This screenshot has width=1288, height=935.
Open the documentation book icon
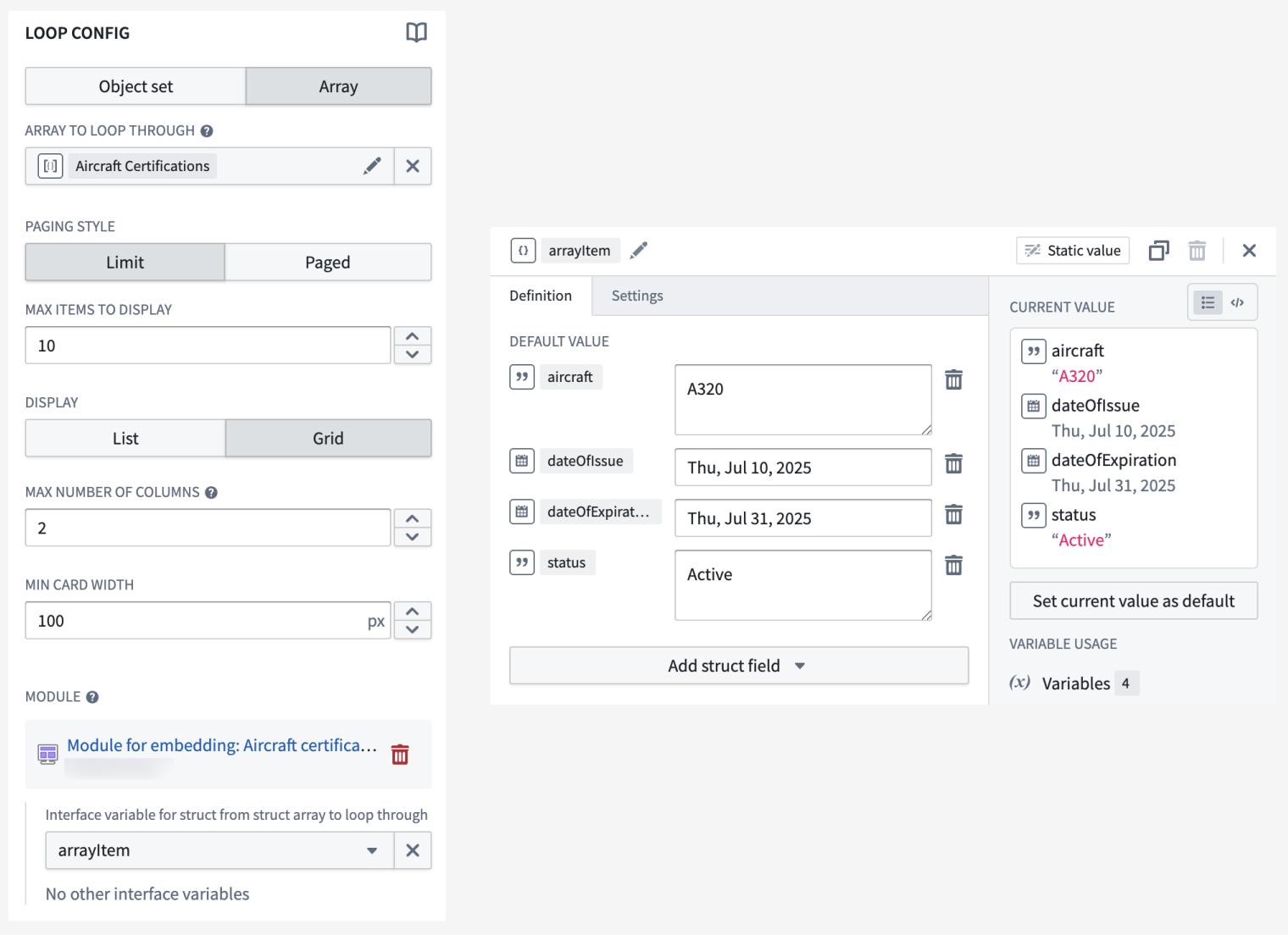pos(416,33)
